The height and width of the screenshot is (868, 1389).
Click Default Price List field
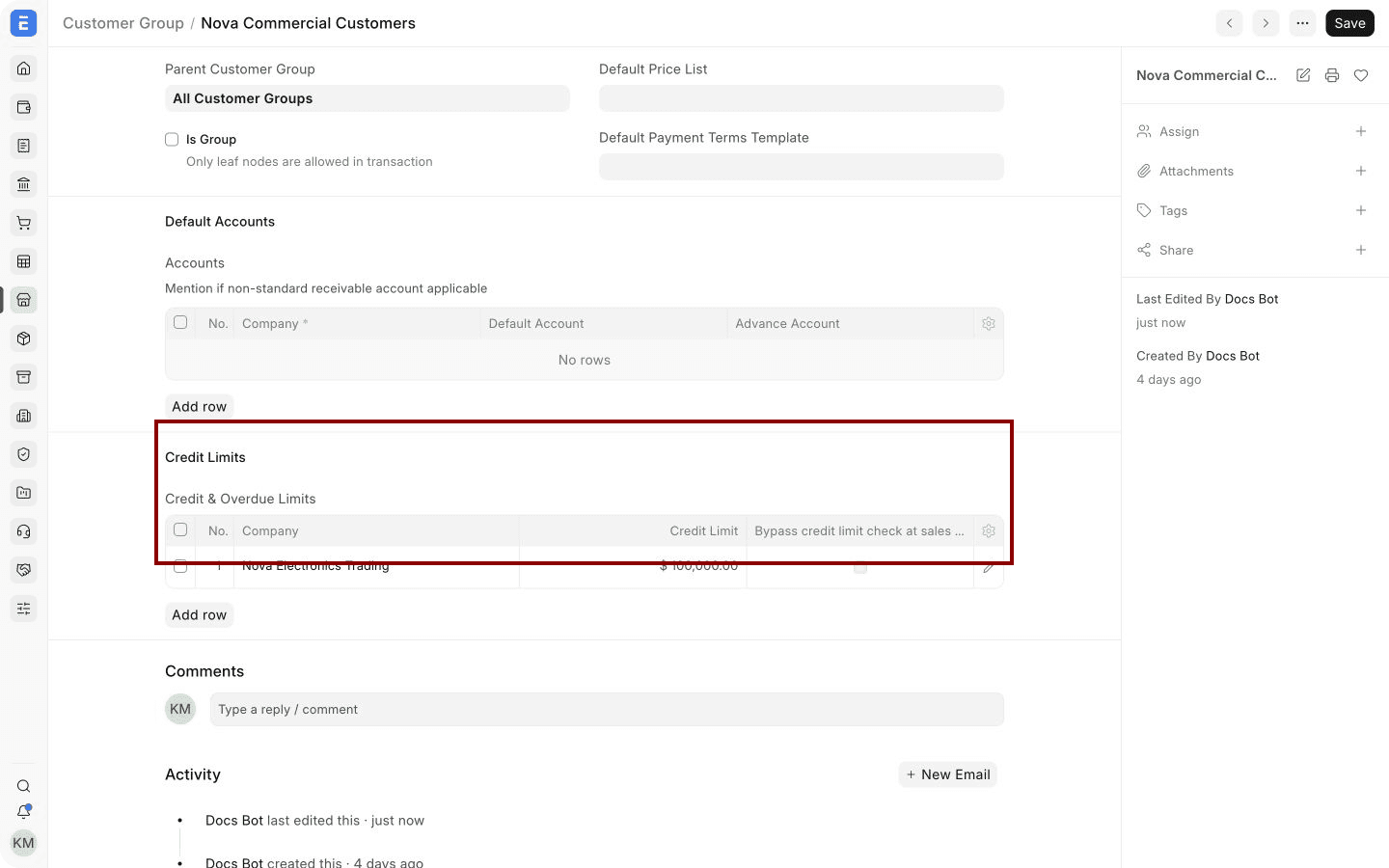[x=802, y=98]
